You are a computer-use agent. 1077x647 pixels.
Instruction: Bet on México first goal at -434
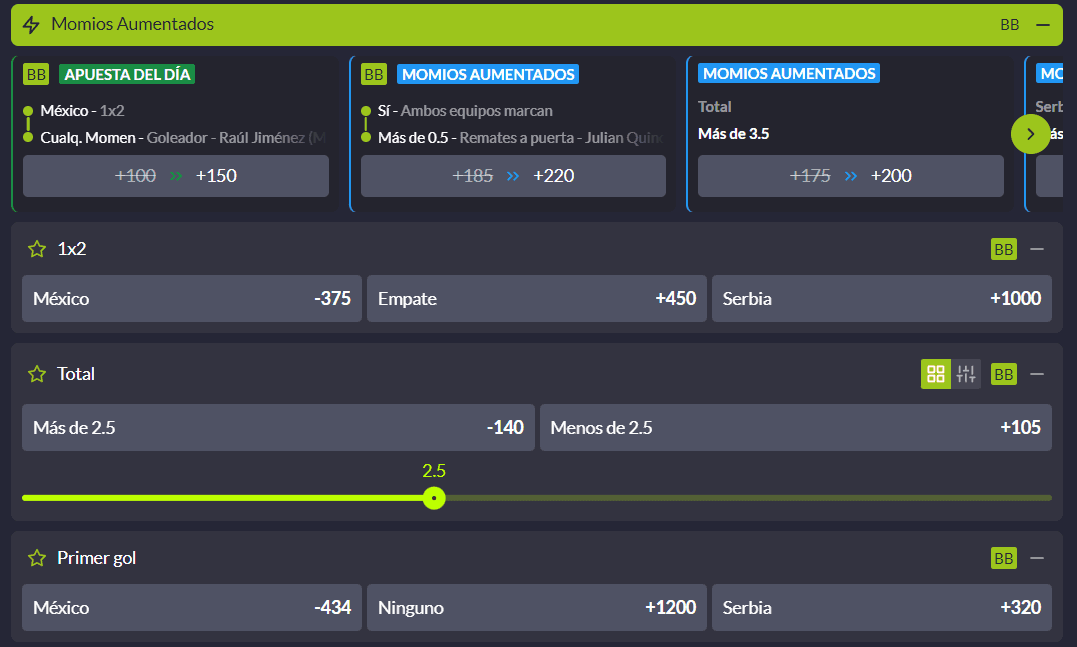[192, 608]
